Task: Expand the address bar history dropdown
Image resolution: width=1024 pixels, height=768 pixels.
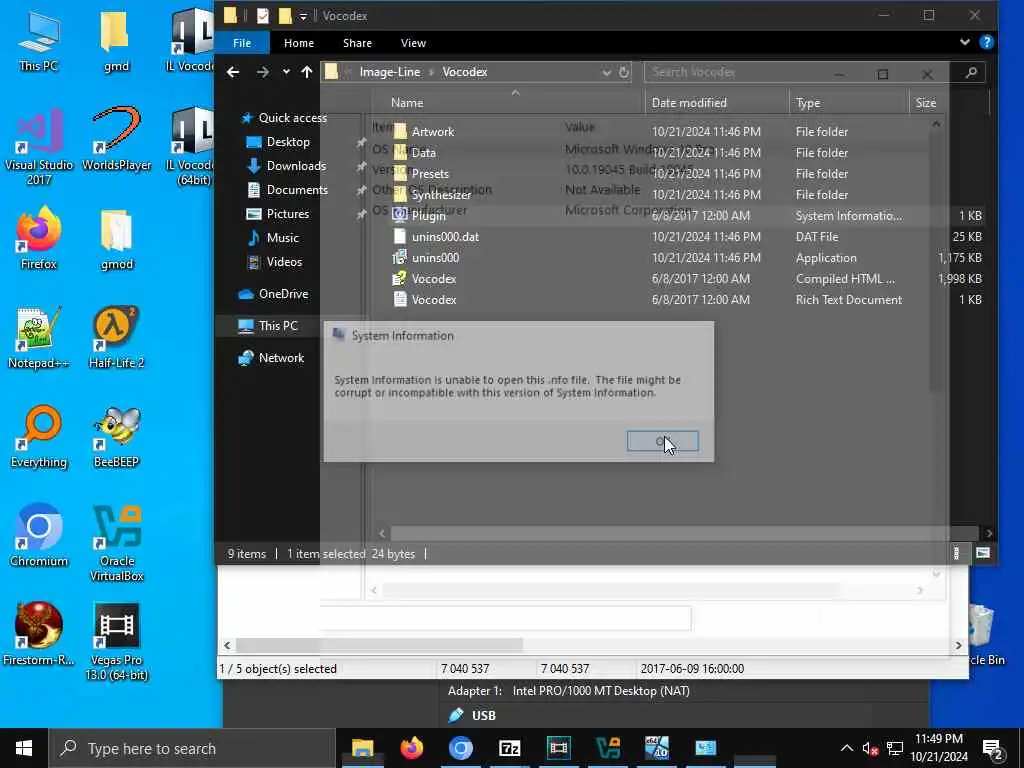Action: point(607,72)
